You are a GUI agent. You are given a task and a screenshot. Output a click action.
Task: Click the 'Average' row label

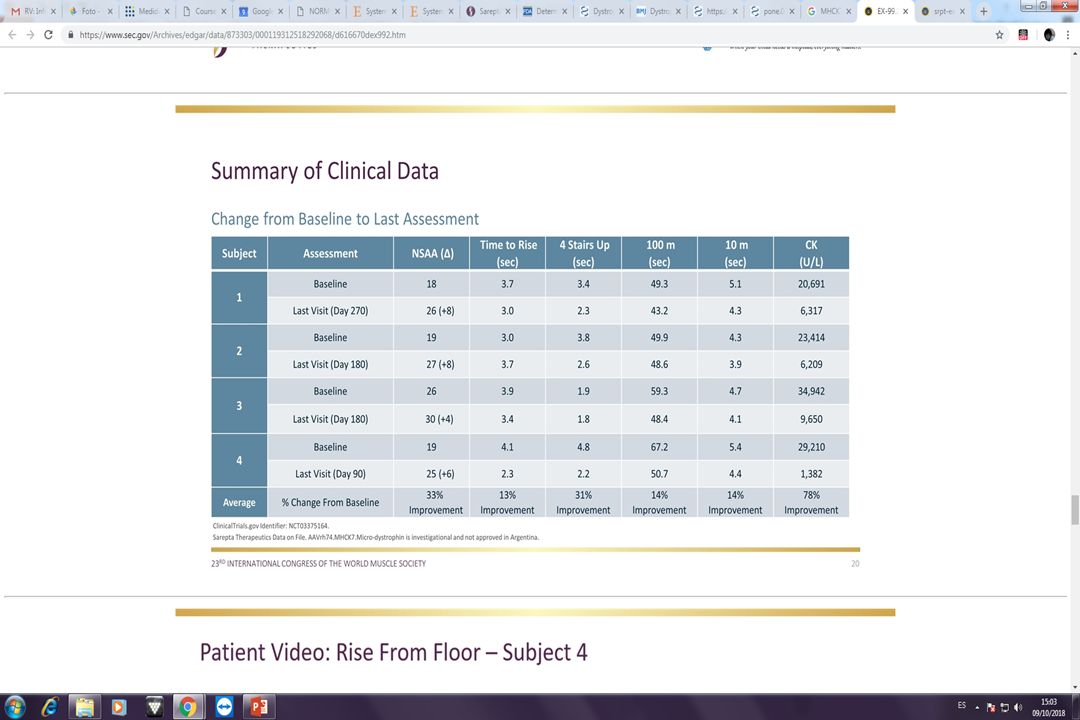(x=239, y=502)
